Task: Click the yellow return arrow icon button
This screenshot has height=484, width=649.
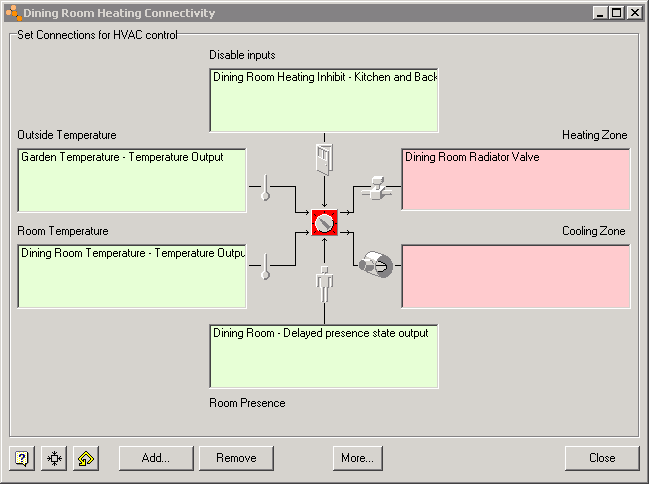Action: [86, 458]
